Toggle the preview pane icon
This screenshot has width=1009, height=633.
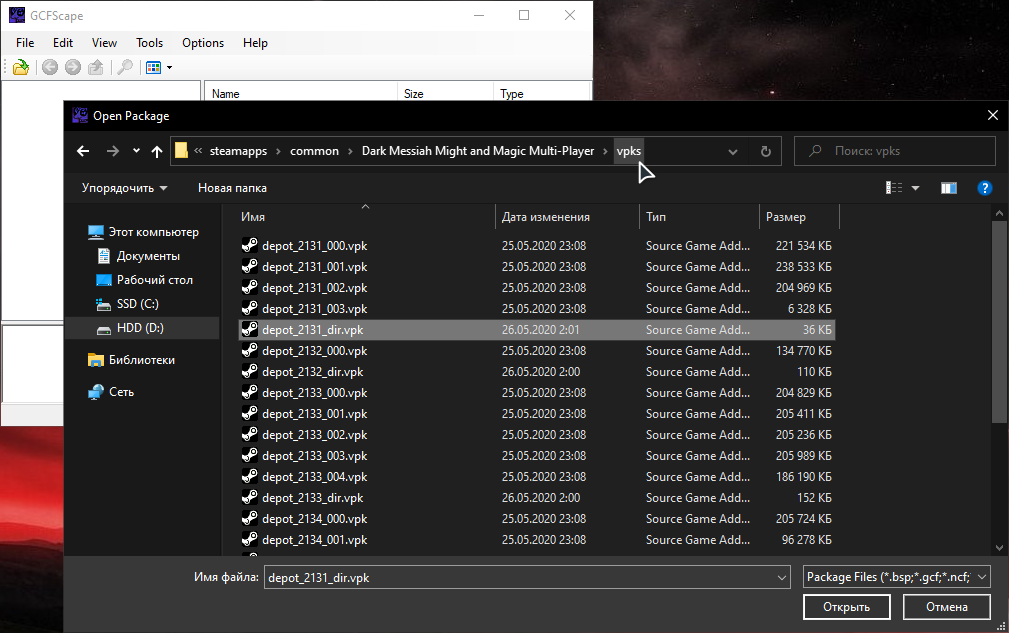pos(949,188)
